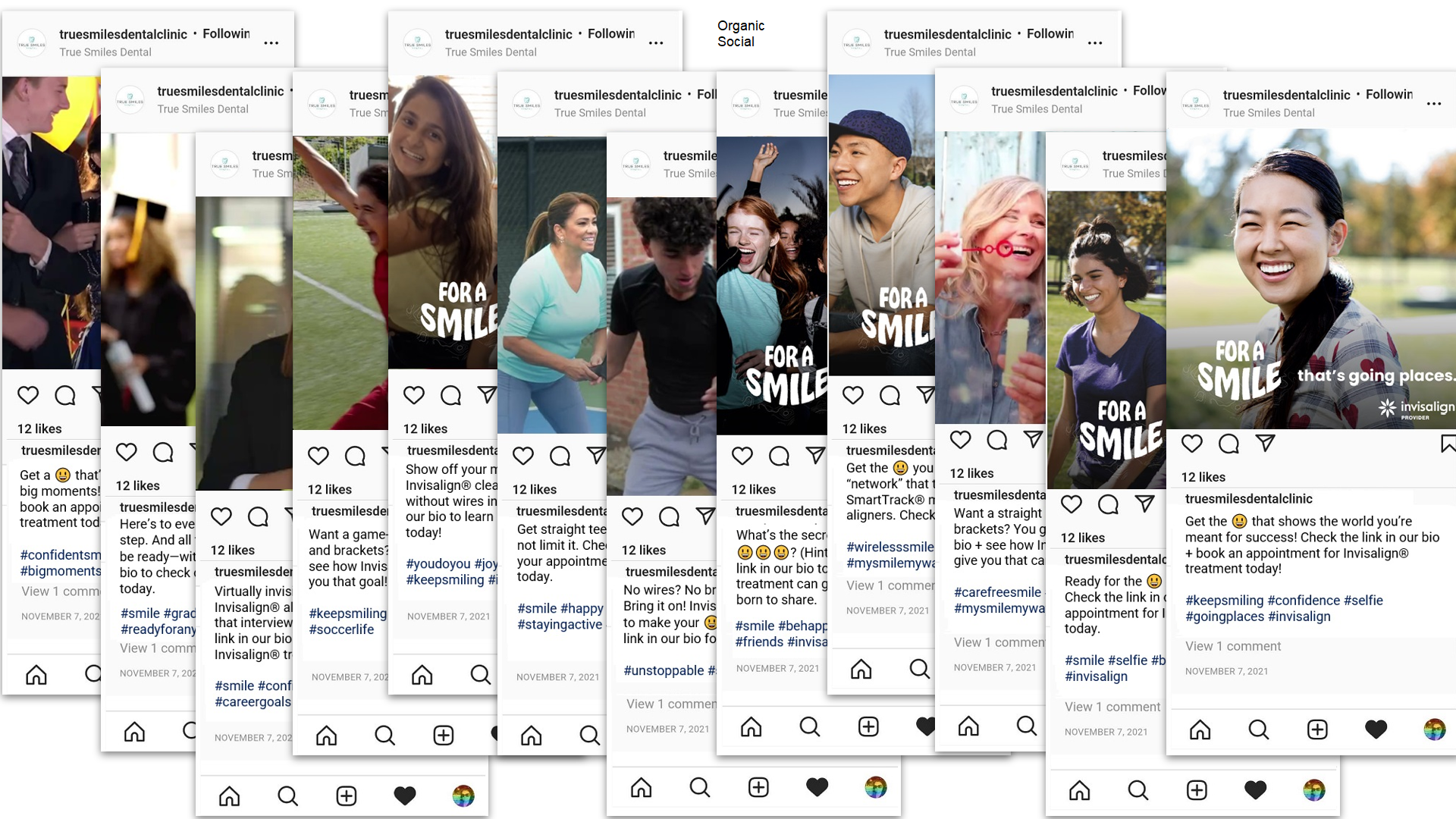Open profile avatar in rightmost navbar
This screenshot has width=1456, height=819.
point(1434,730)
